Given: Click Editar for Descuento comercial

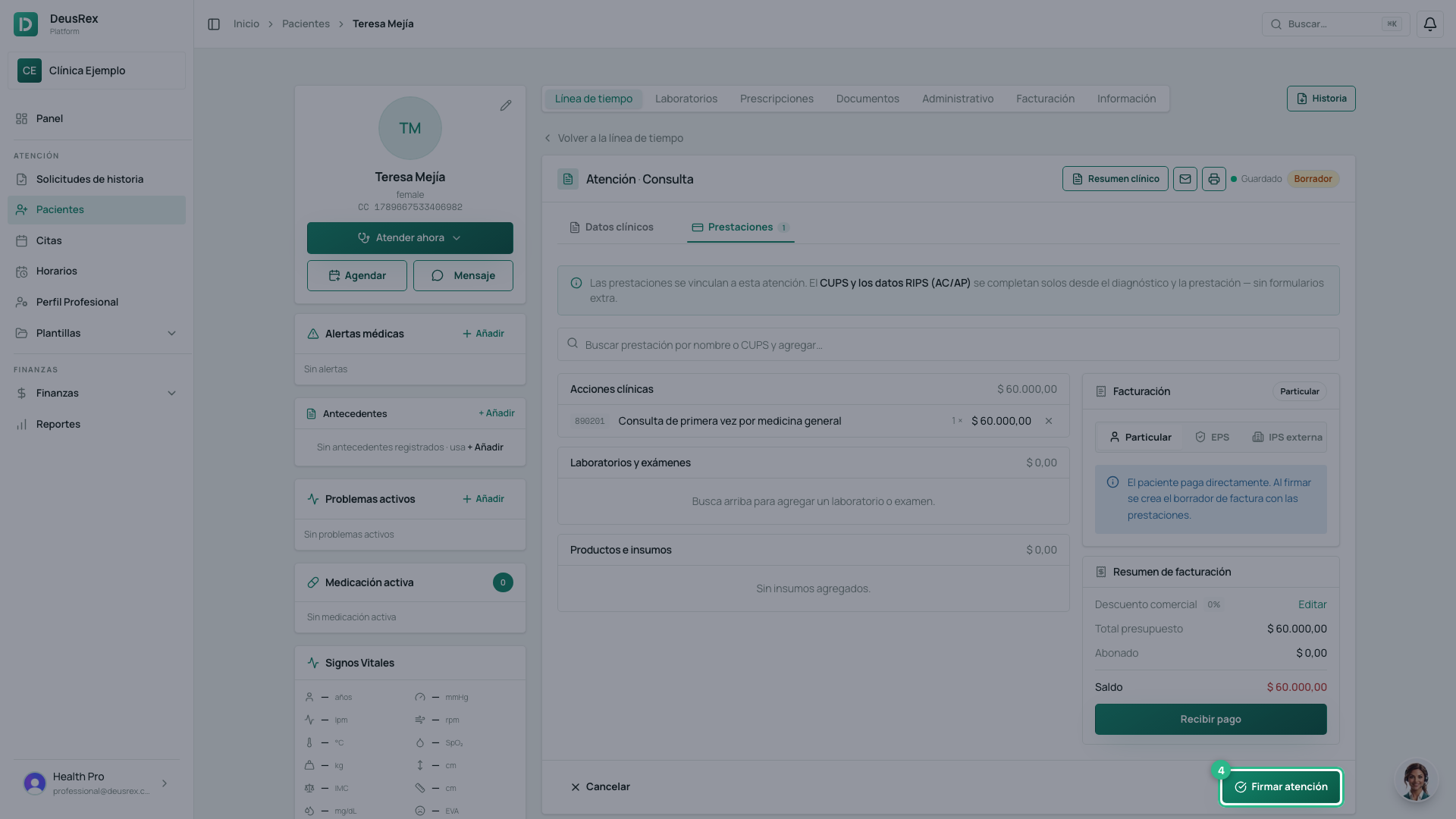Looking at the screenshot, I should 1312,605.
